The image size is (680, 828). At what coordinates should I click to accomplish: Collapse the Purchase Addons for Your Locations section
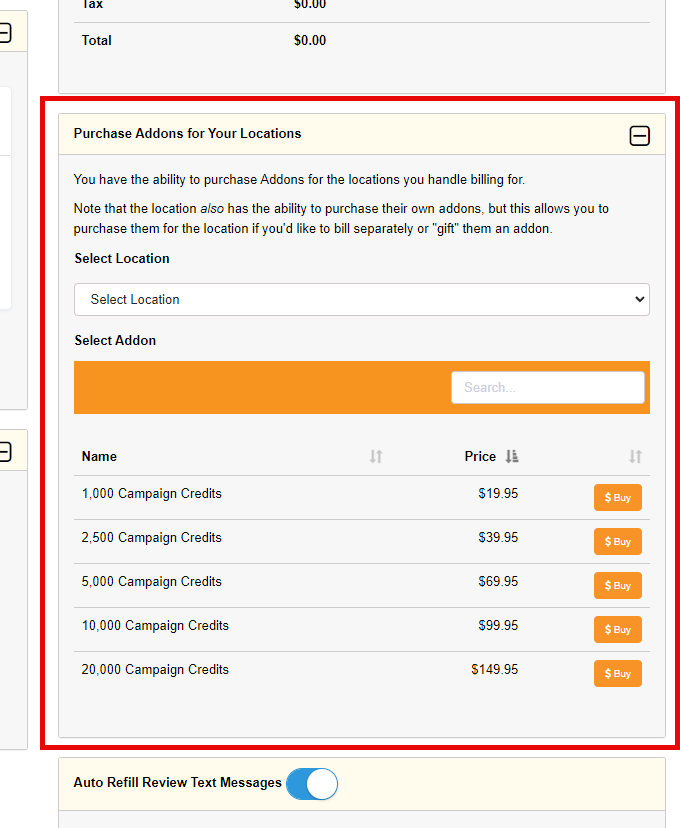tap(639, 135)
